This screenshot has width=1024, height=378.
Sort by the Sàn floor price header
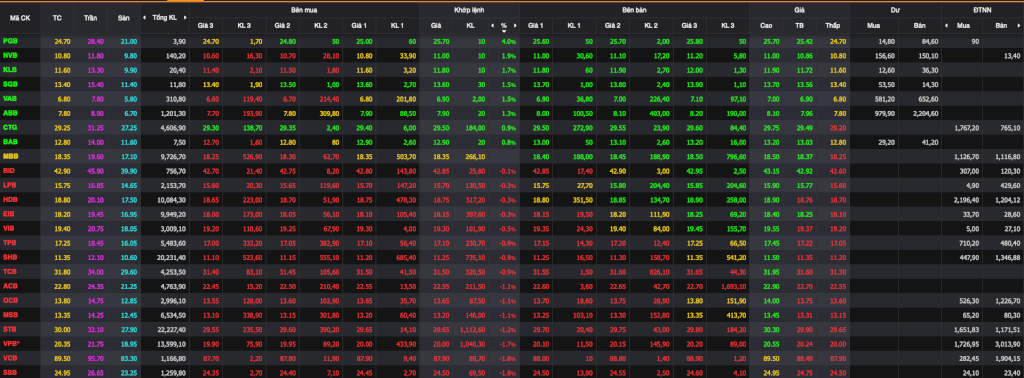tap(123, 18)
